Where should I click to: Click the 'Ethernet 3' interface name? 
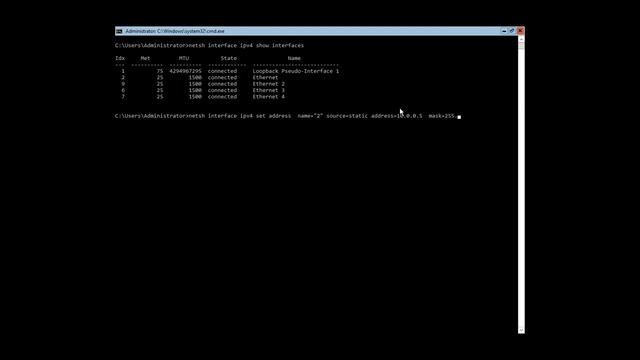[269, 90]
